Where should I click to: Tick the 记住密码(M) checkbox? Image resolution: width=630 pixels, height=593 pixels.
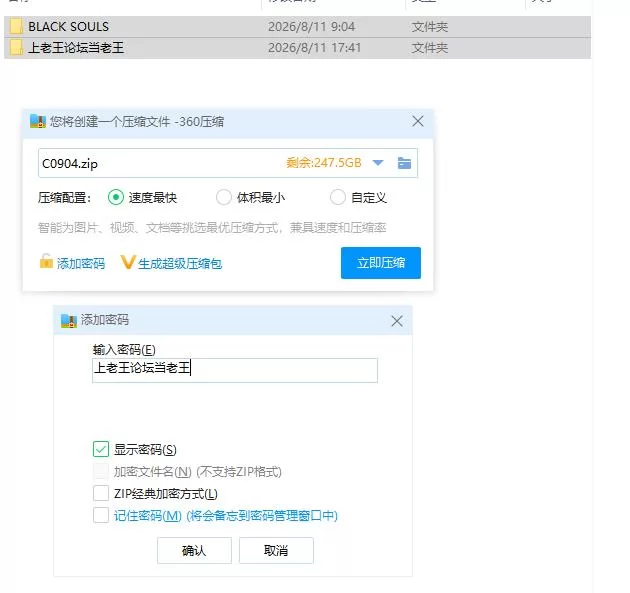tap(101, 515)
